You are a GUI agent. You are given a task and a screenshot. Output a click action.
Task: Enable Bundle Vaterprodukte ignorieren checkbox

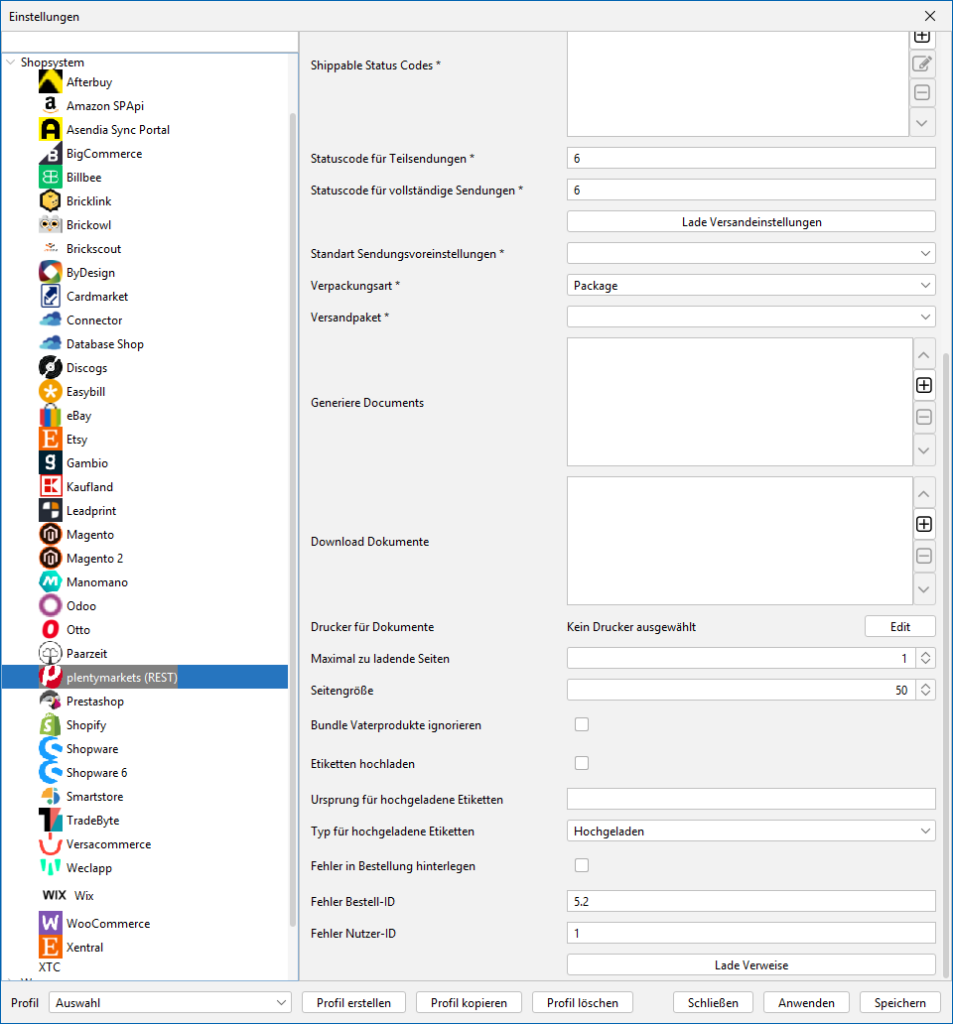coord(581,725)
